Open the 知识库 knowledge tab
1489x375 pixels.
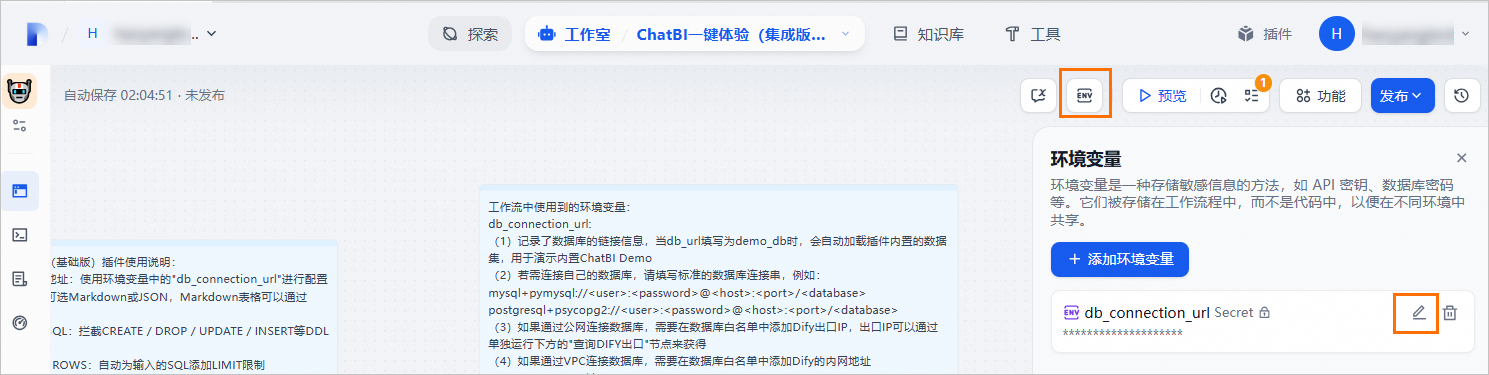(928, 34)
